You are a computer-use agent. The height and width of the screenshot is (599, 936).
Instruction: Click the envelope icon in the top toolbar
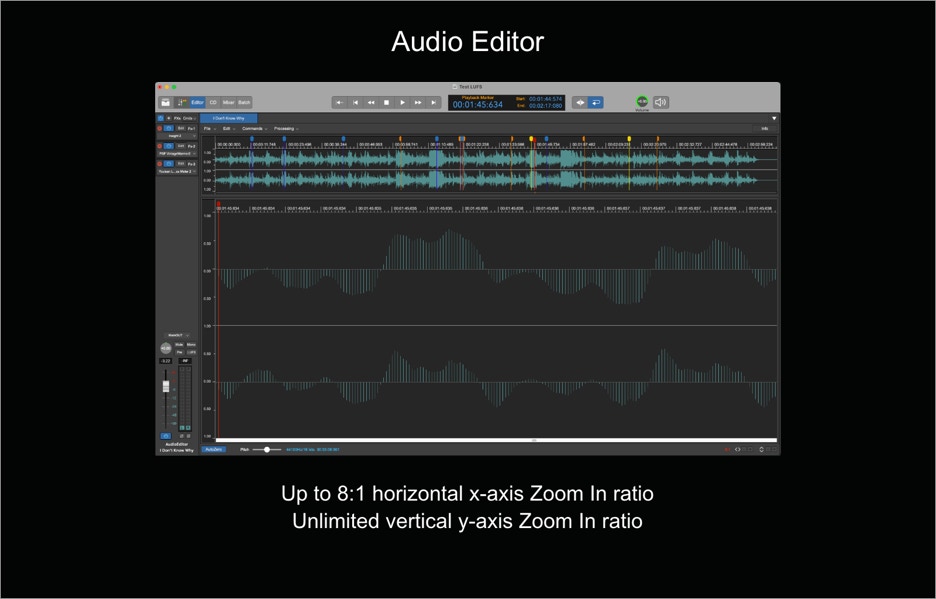[166, 102]
